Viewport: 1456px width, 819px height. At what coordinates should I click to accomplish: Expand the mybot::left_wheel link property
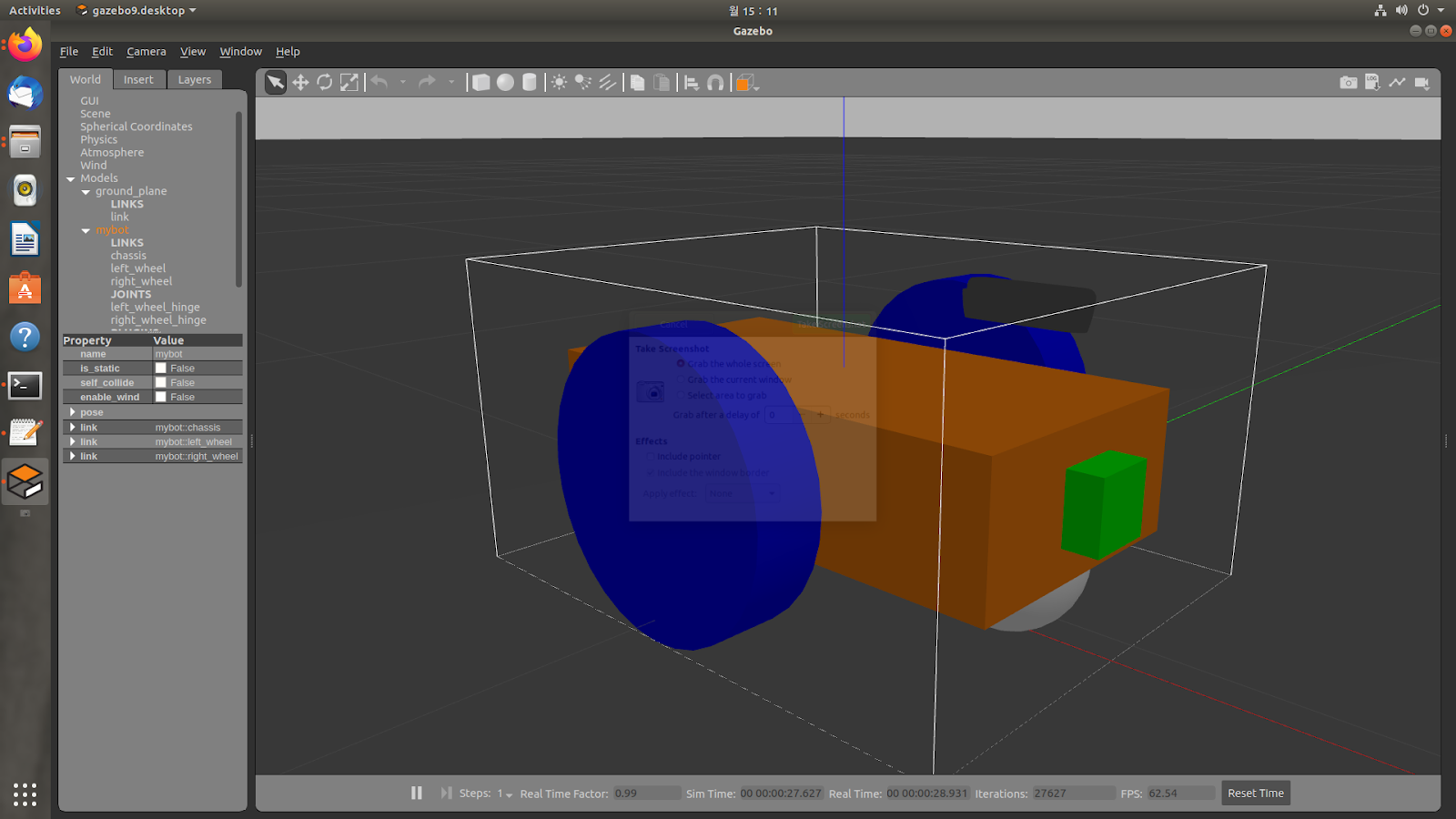pyautogui.click(x=73, y=441)
